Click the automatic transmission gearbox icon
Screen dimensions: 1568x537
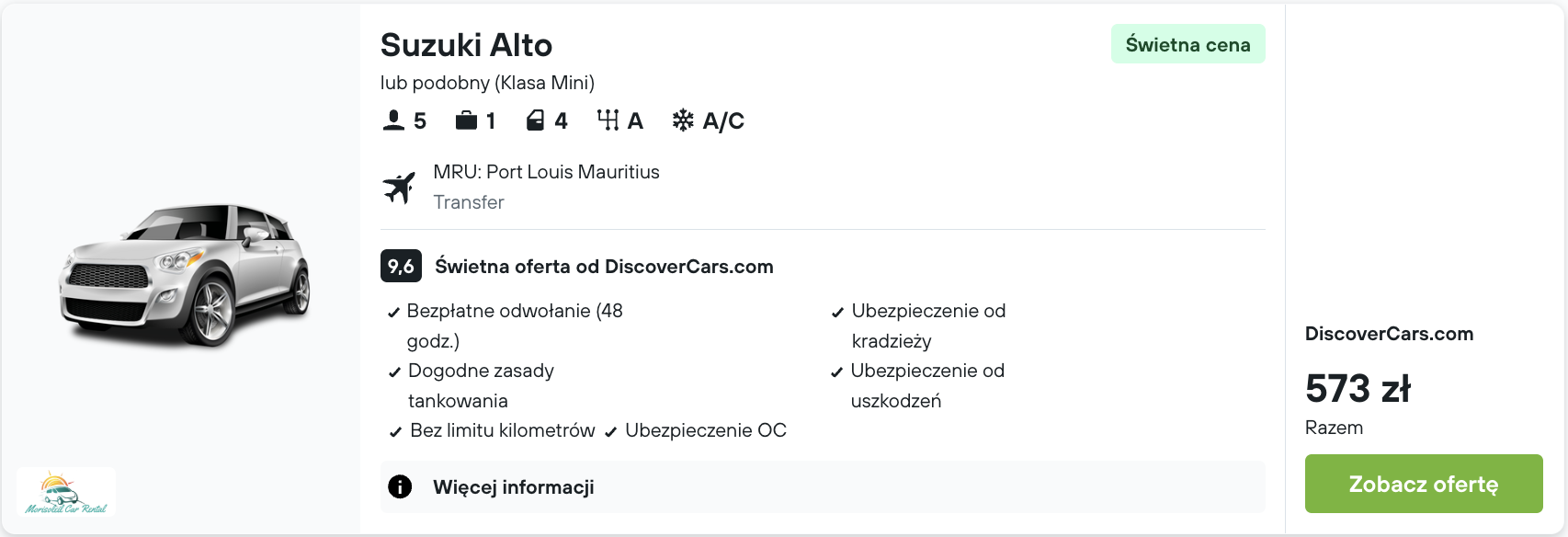pyautogui.click(x=608, y=118)
